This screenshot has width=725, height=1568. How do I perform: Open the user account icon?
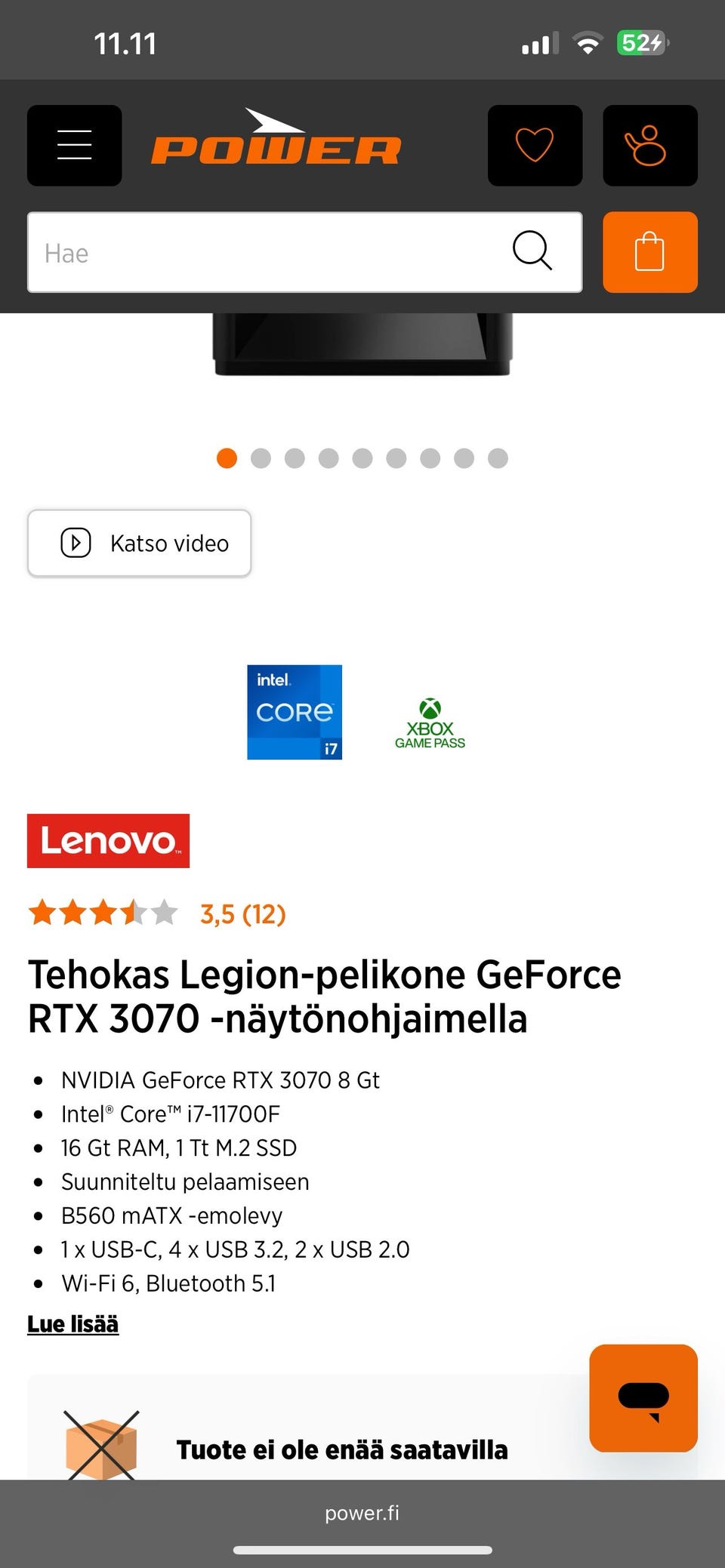click(649, 145)
